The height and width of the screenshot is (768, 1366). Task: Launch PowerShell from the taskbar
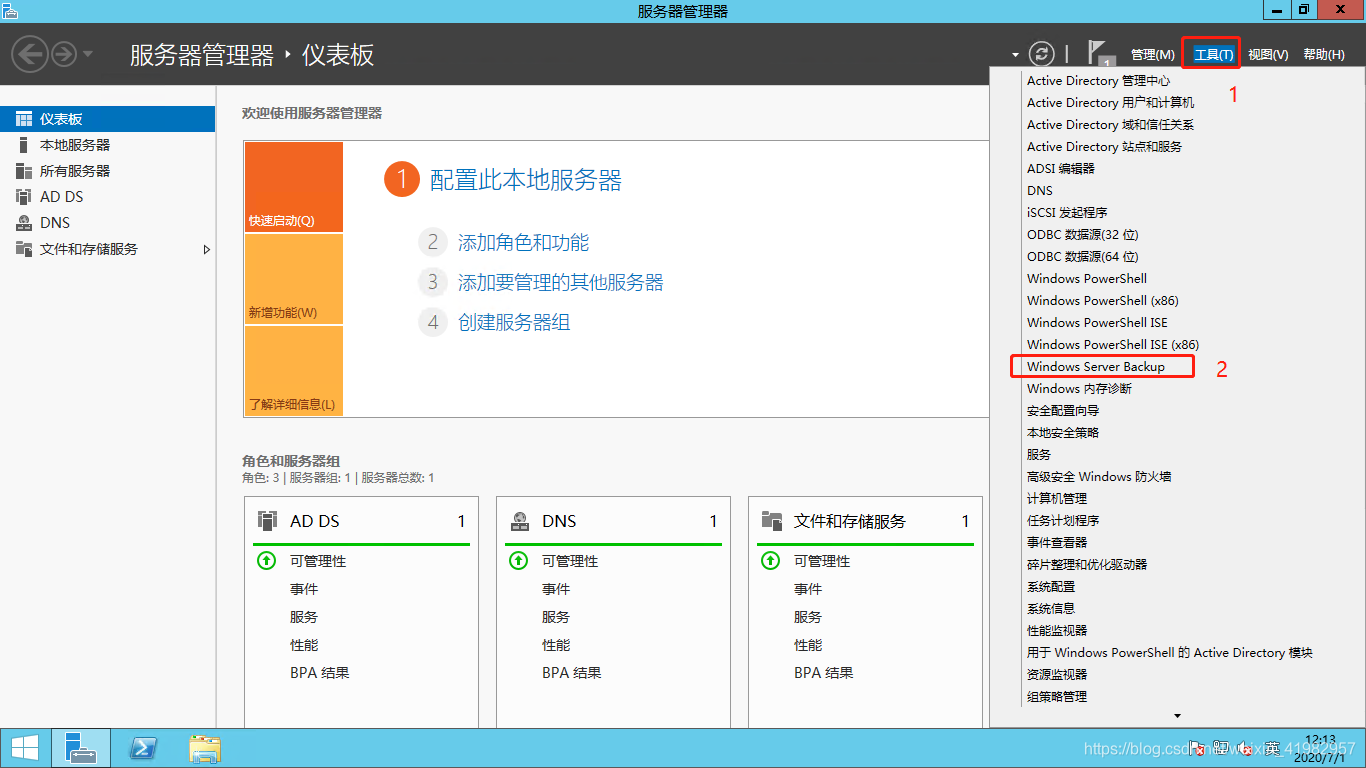coord(143,748)
